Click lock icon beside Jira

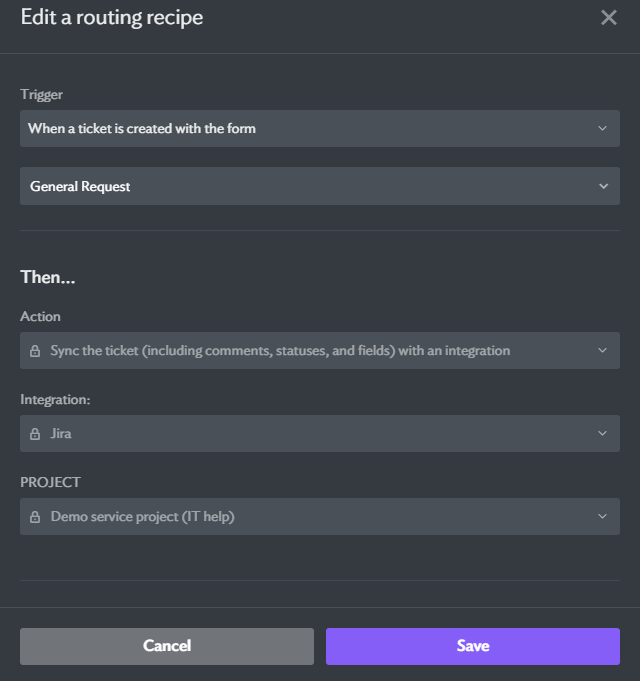point(35,434)
